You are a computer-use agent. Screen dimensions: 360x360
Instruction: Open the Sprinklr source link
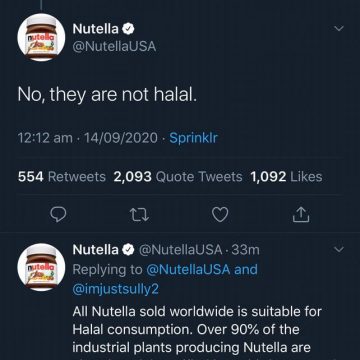click(194, 138)
